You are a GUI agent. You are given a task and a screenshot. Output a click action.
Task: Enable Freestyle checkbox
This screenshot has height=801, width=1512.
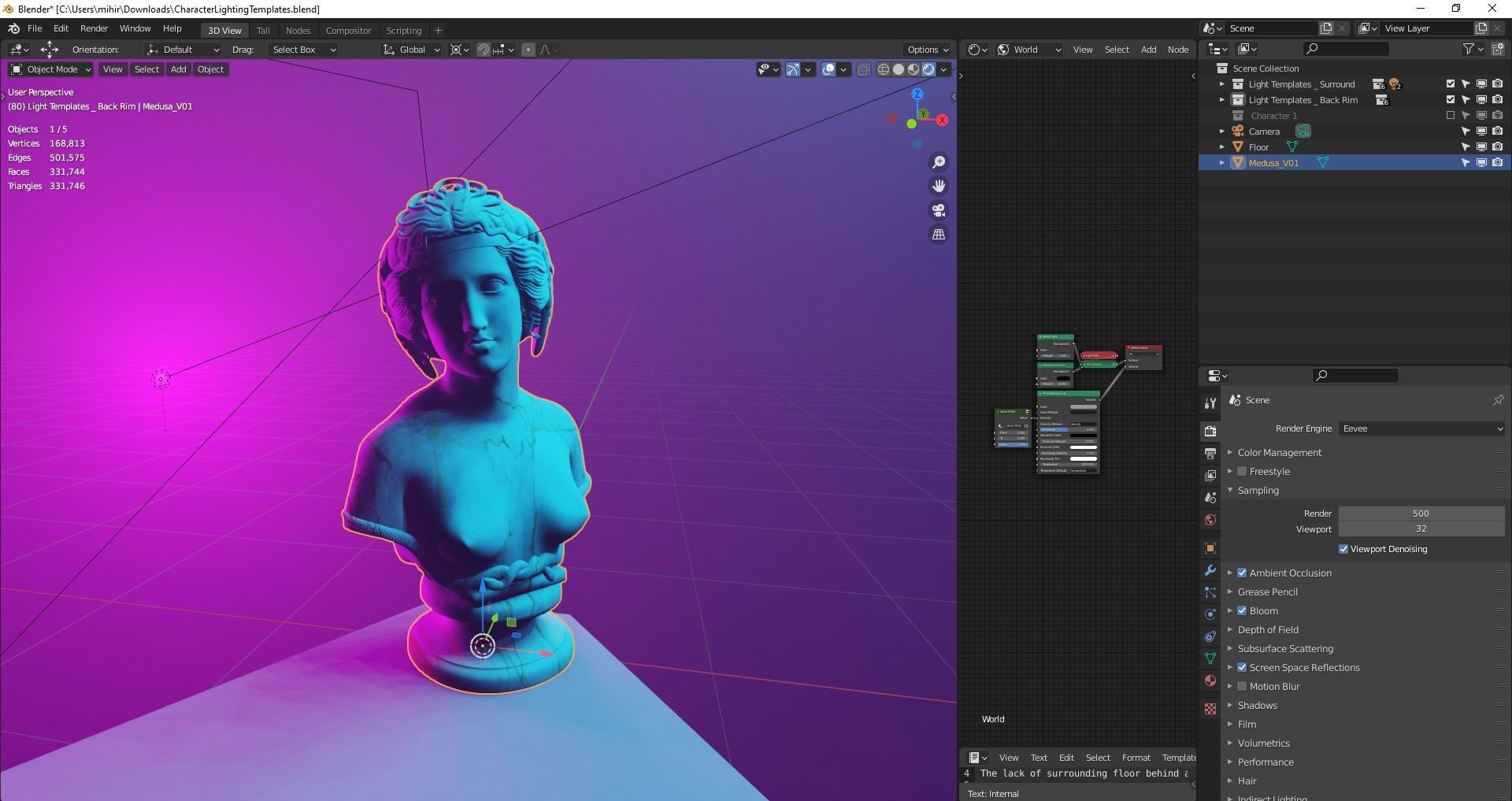pyautogui.click(x=1242, y=472)
